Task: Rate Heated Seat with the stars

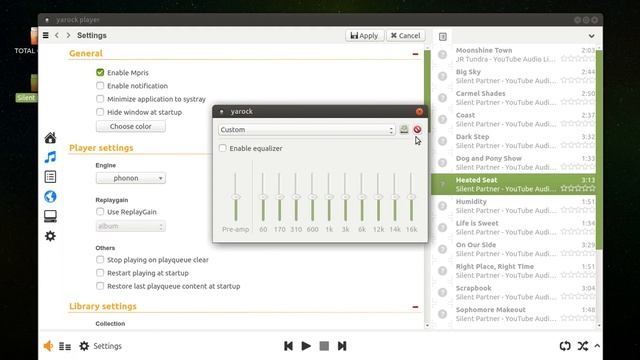Action: coord(578,189)
